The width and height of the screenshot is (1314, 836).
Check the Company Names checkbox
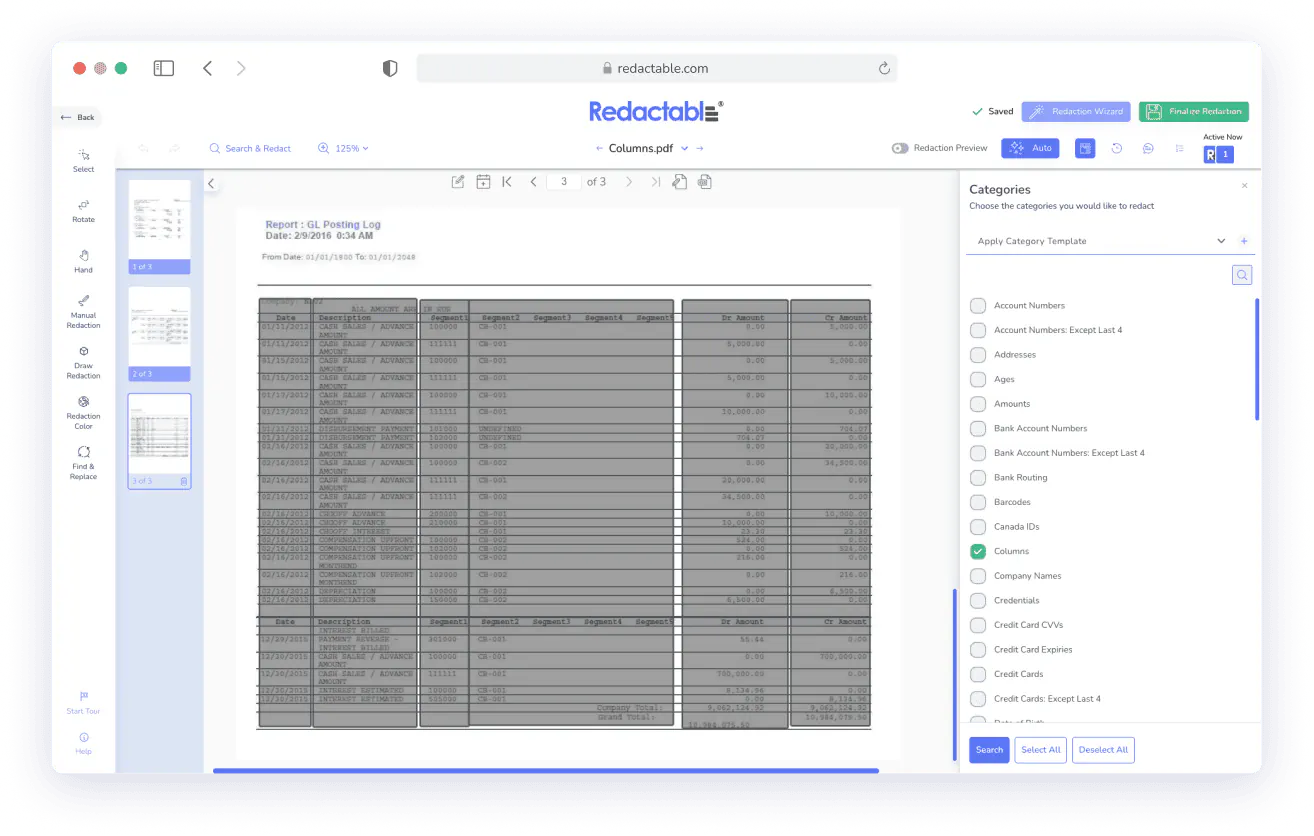[978, 576]
